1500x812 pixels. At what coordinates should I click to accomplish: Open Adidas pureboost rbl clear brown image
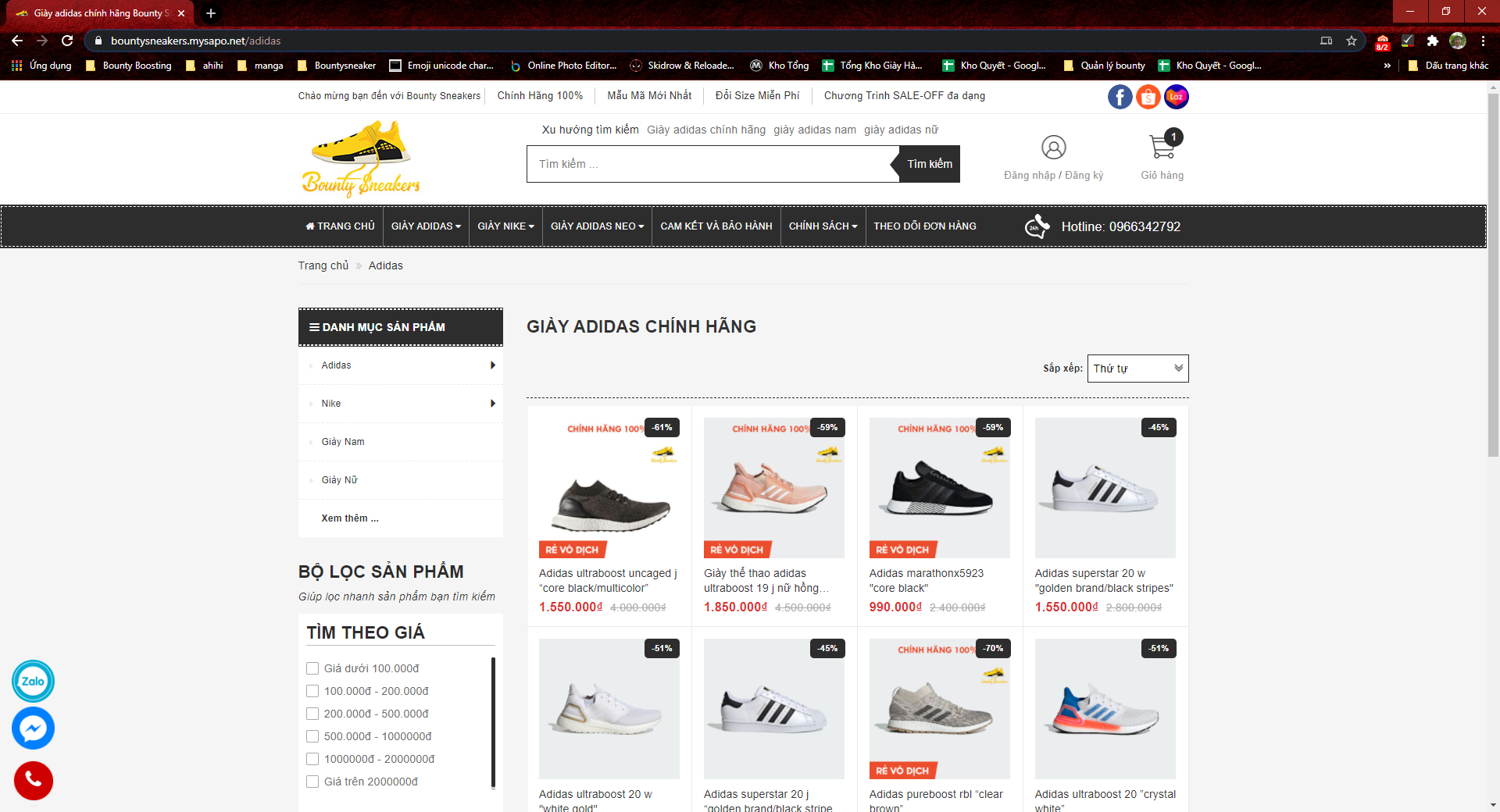[939, 709]
